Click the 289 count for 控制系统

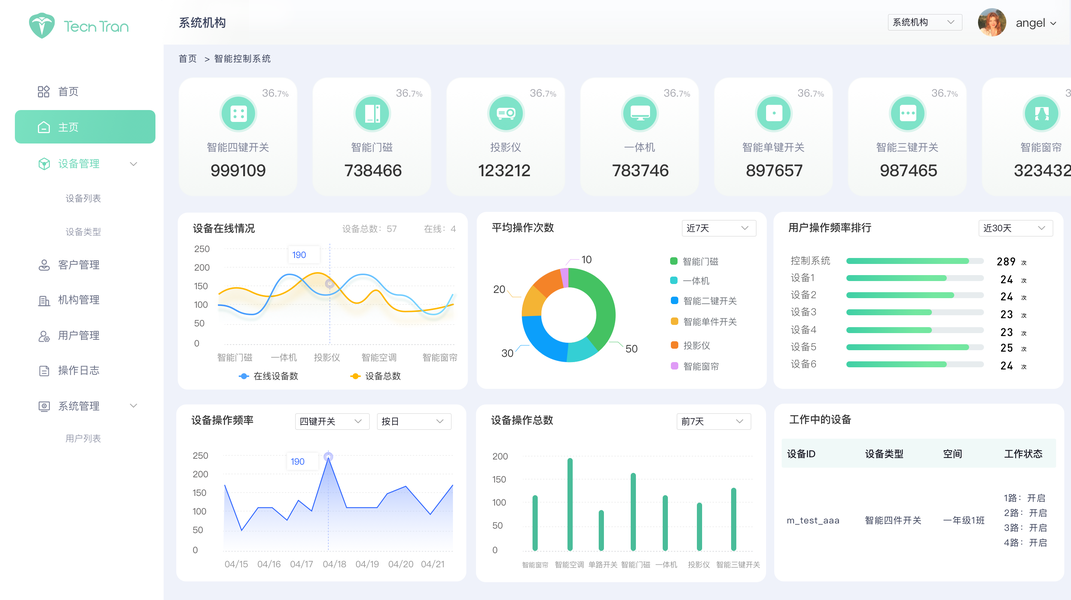click(1005, 262)
